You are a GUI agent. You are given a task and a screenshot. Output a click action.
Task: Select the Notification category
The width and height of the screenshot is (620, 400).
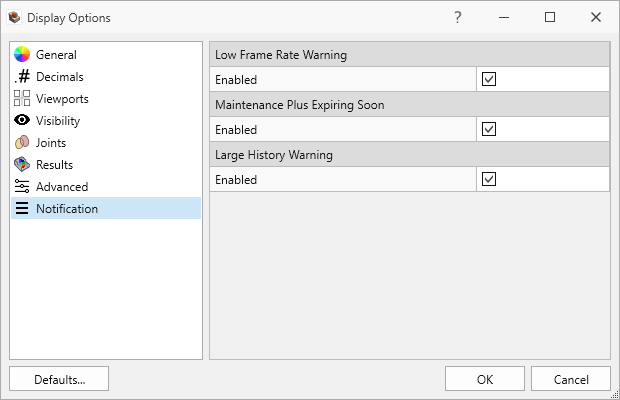coord(106,208)
